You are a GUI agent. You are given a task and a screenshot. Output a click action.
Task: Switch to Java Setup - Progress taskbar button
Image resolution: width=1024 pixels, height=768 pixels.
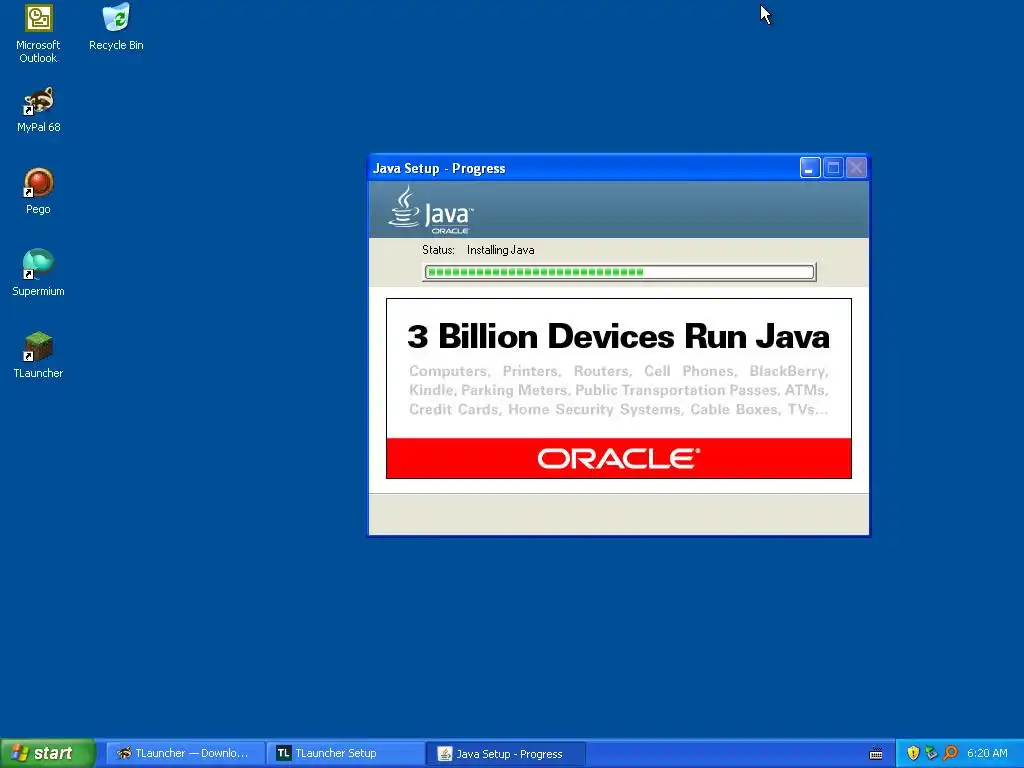click(x=505, y=754)
